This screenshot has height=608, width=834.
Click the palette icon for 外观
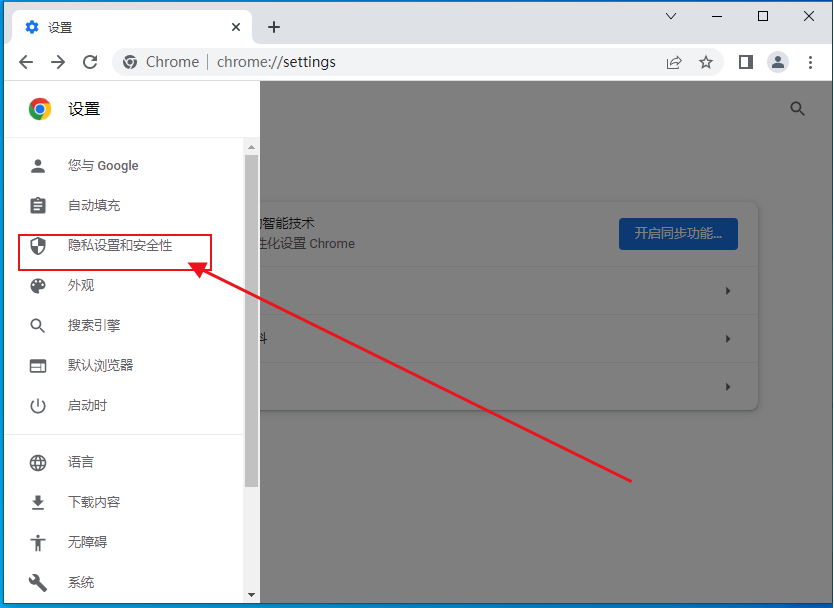pyautogui.click(x=38, y=286)
